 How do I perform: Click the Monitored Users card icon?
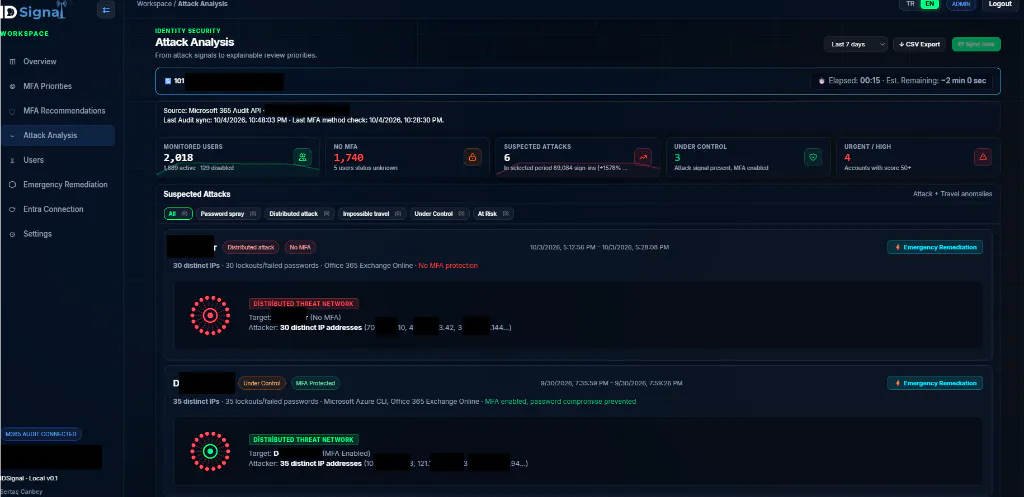click(x=302, y=157)
